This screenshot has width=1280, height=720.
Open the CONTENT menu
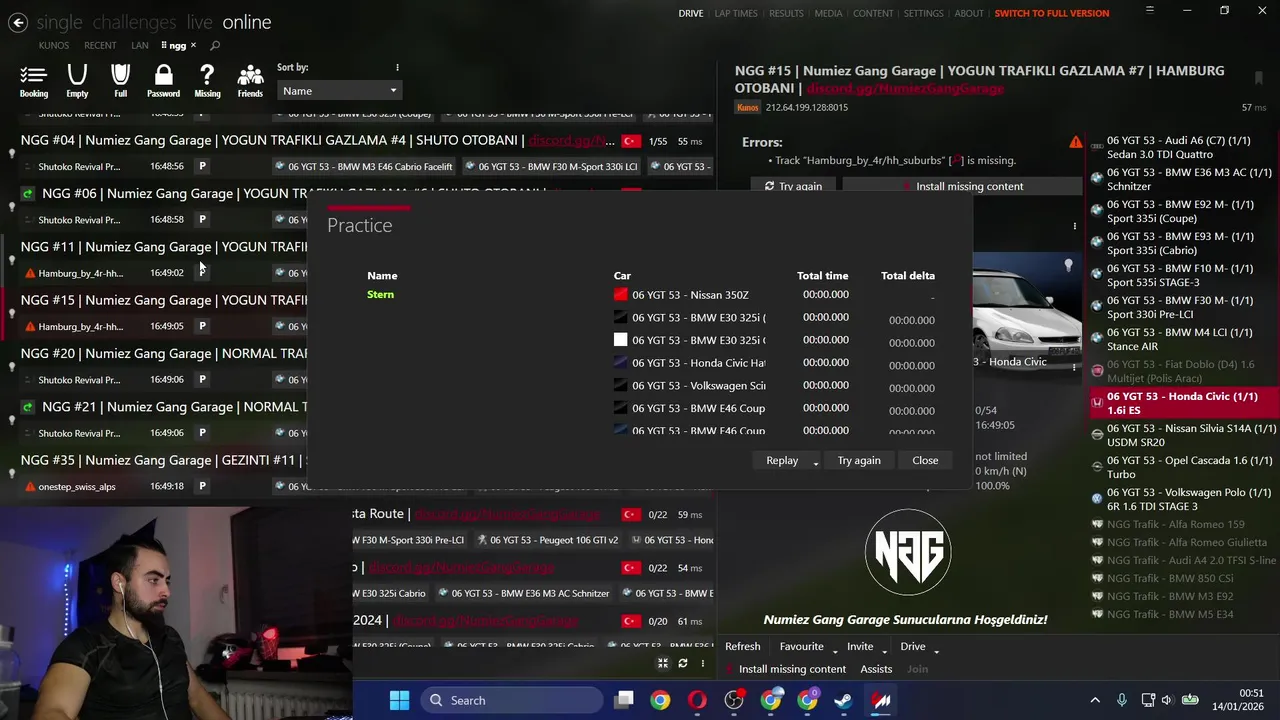click(873, 13)
